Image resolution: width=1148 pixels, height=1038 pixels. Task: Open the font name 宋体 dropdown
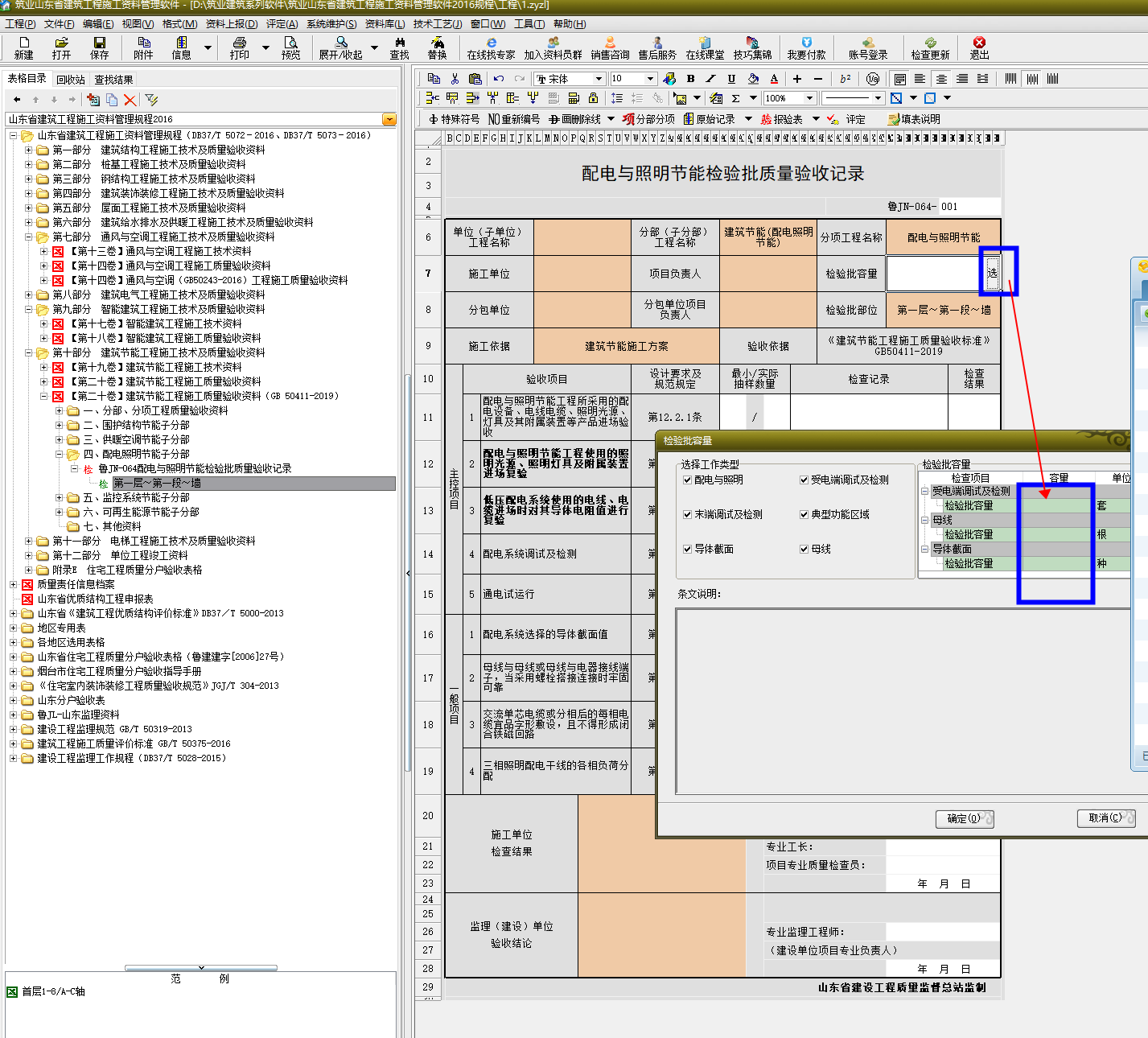click(599, 79)
